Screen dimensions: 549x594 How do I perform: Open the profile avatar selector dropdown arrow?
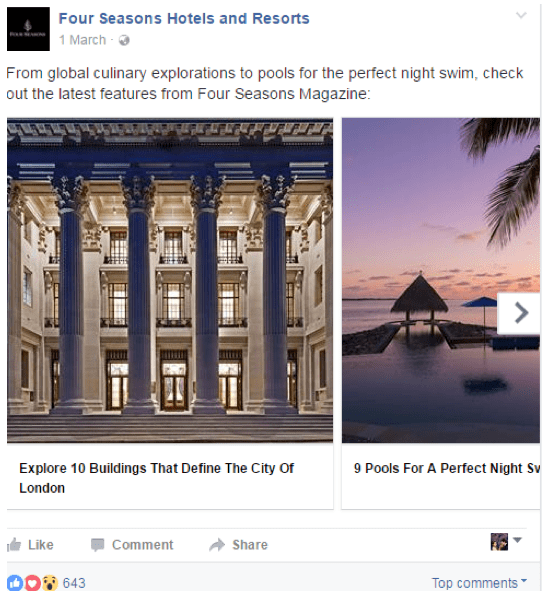click(x=517, y=539)
